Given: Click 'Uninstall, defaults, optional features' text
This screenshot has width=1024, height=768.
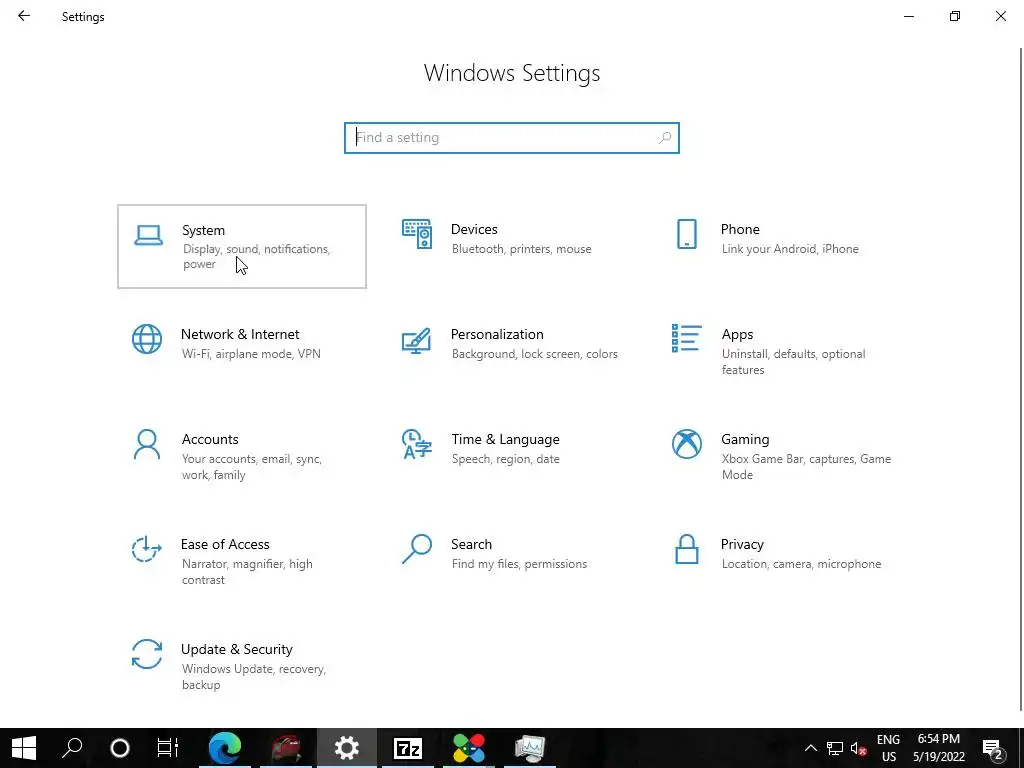Looking at the screenshot, I should point(793,362).
